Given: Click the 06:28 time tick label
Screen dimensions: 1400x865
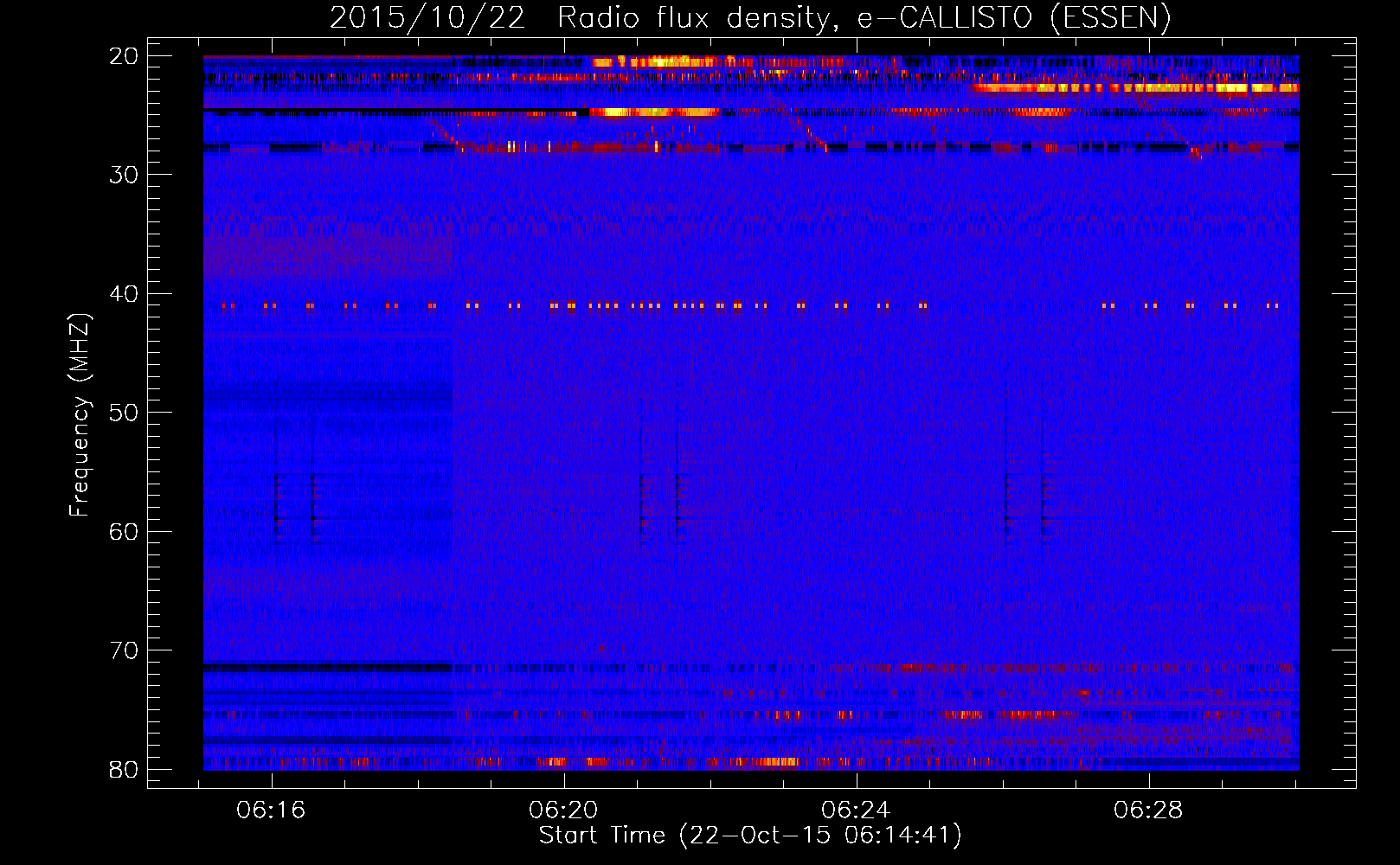Looking at the screenshot, I should click(1149, 811).
